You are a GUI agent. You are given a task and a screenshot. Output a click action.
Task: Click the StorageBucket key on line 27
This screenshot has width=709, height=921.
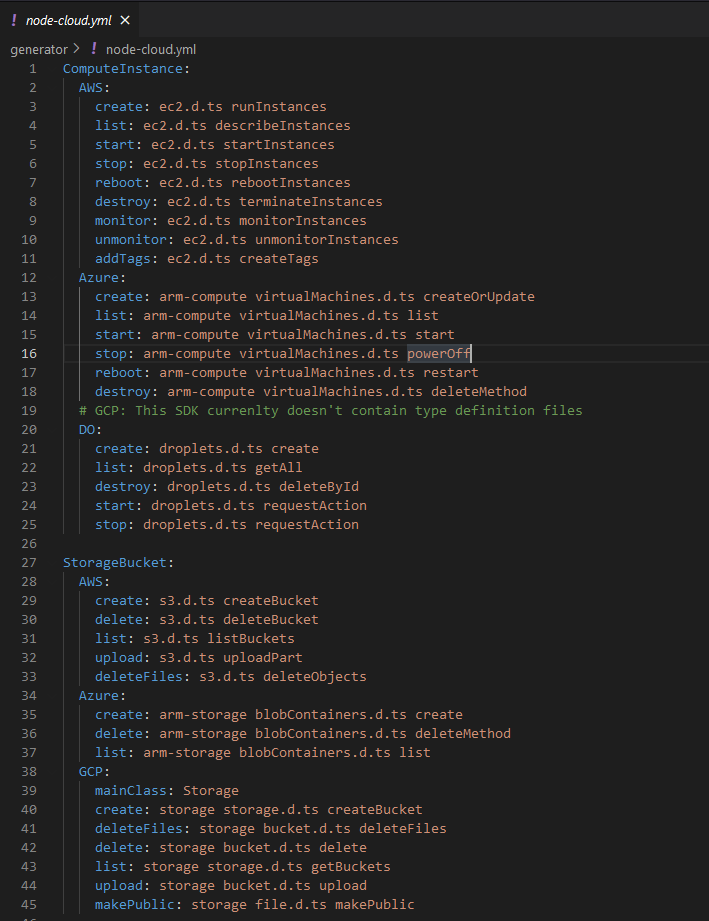point(115,563)
